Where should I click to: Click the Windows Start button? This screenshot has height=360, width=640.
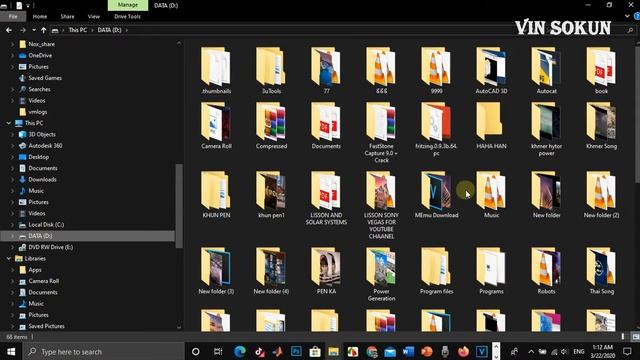click(x=11, y=351)
